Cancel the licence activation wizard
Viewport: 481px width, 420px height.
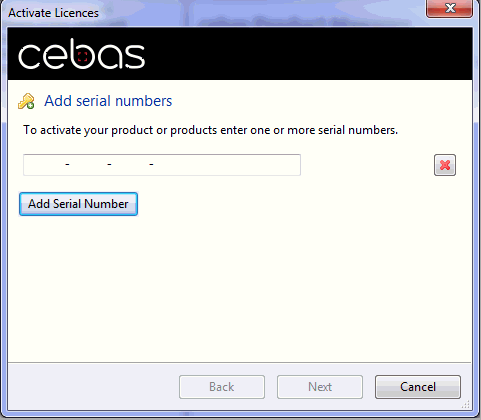[418, 387]
